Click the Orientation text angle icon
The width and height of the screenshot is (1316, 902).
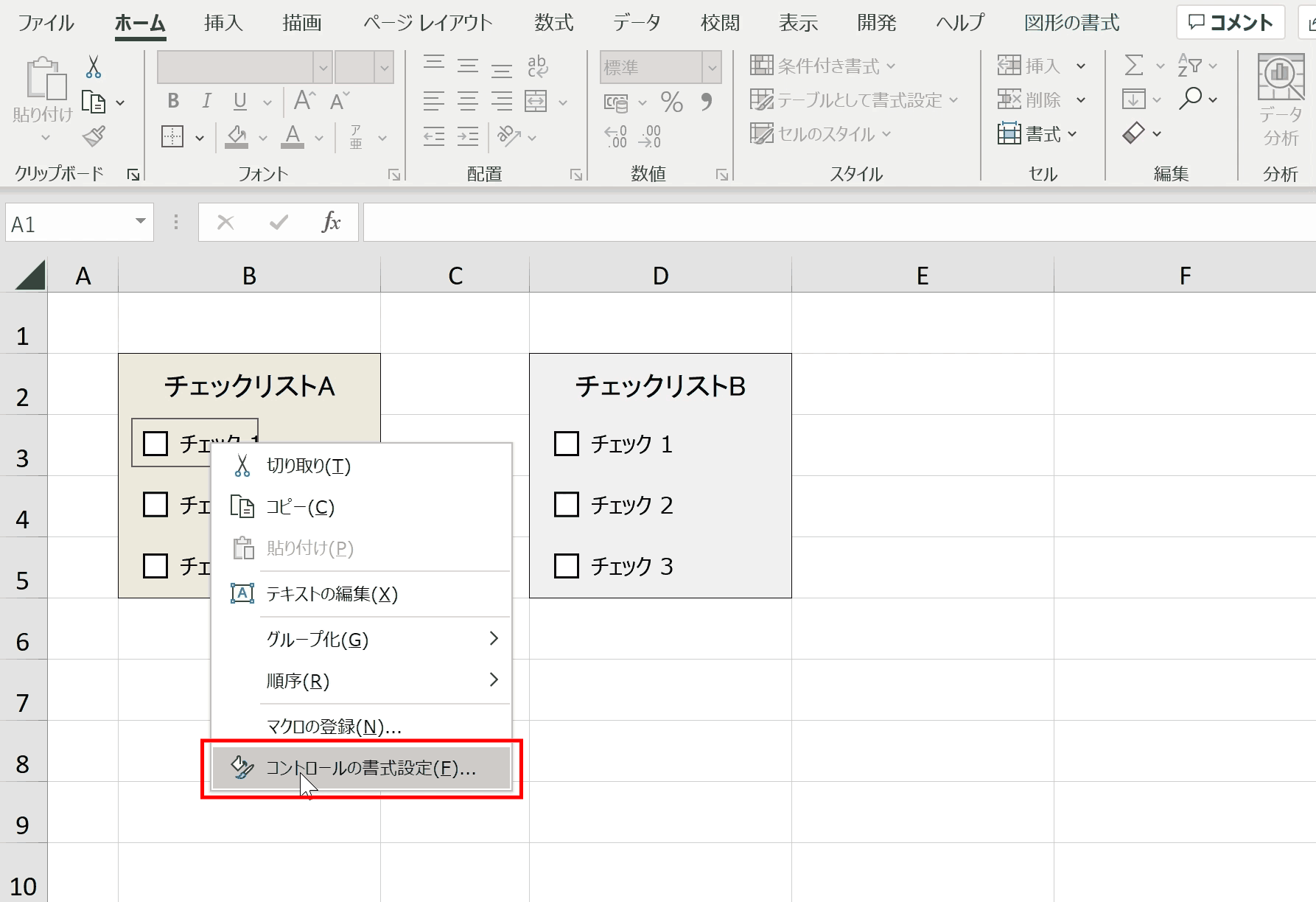coord(509,136)
